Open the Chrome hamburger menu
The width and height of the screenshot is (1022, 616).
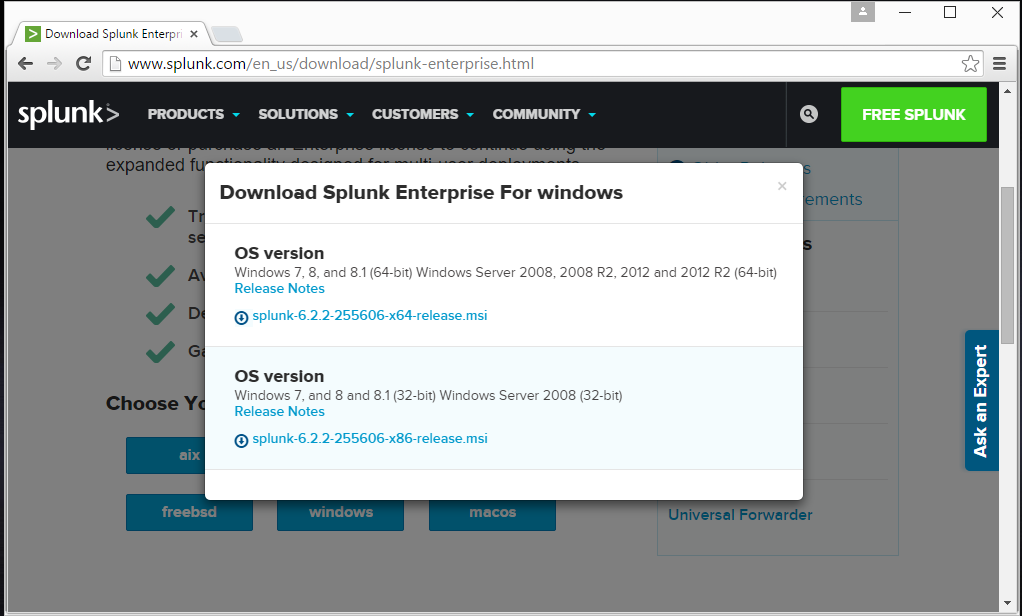(x=999, y=64)
